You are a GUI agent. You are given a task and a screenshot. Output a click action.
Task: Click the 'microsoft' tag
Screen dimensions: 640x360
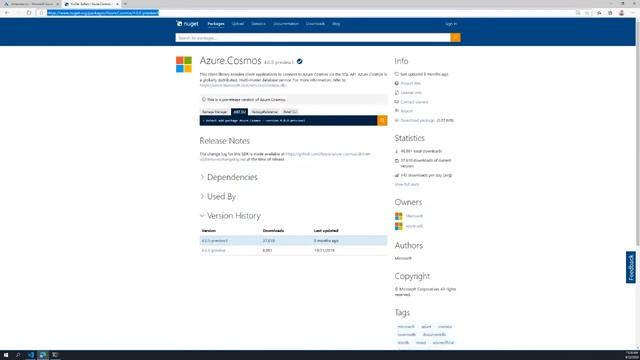(406, 327)
